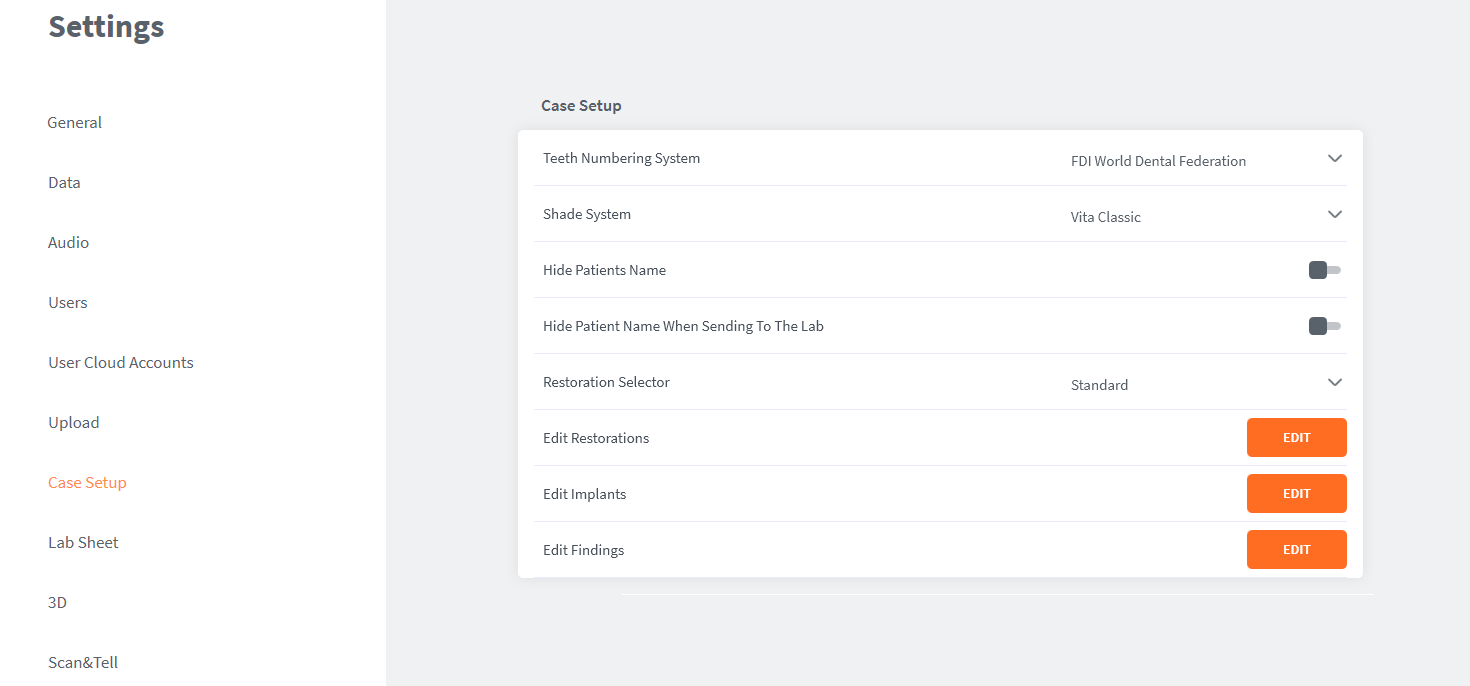This screenshot has height=686, width=1470.
Task: Toggle Hide Patients Name switch
Action: 1324,270
